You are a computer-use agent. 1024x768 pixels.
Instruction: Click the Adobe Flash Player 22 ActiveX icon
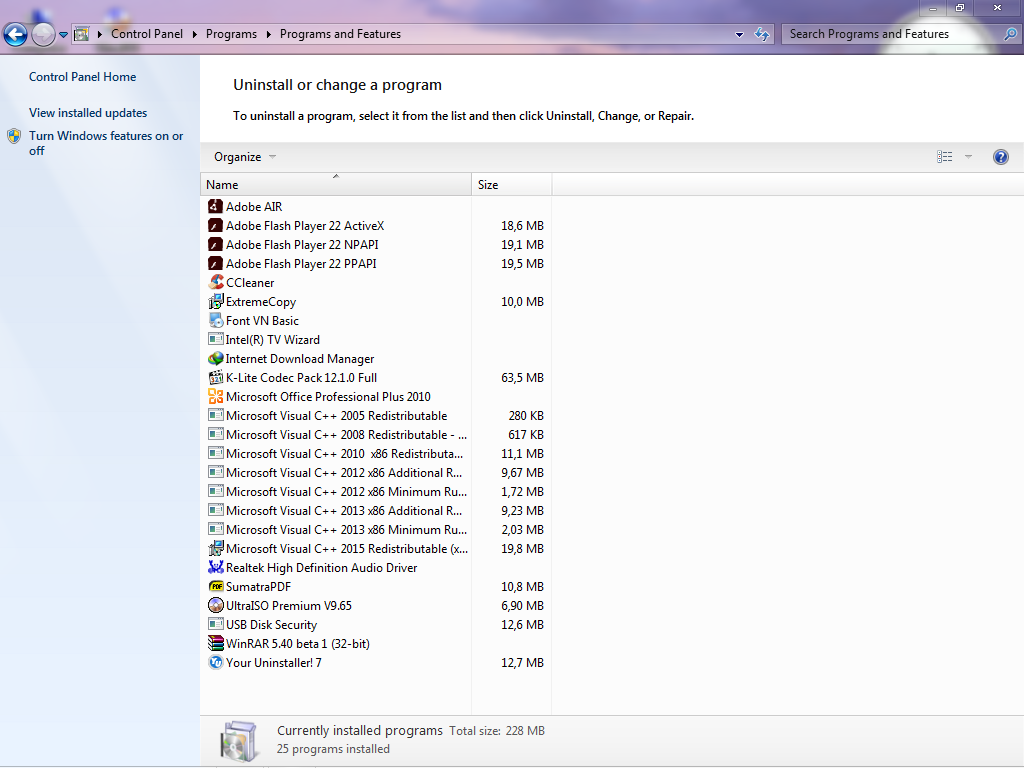click(216, 225)
